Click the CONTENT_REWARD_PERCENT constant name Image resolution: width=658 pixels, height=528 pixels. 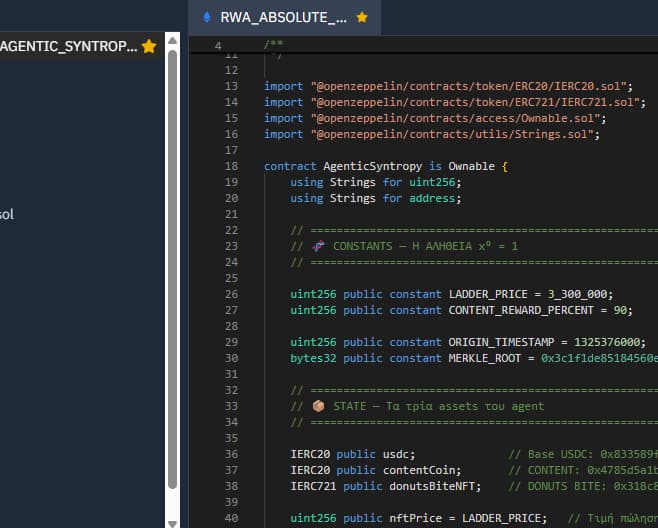tap(523, 310)
